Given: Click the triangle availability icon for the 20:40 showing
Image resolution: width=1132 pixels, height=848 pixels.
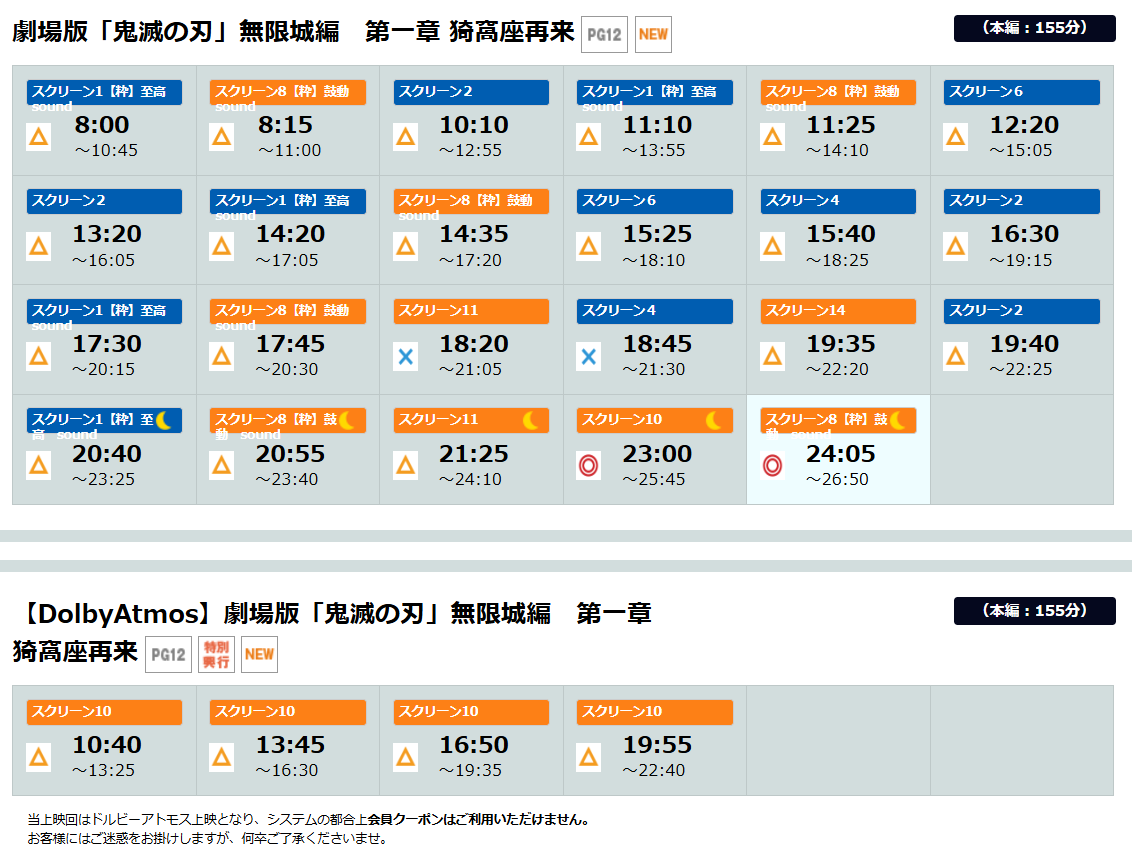Looking at the screenshot, I should (x=38, y=465).
